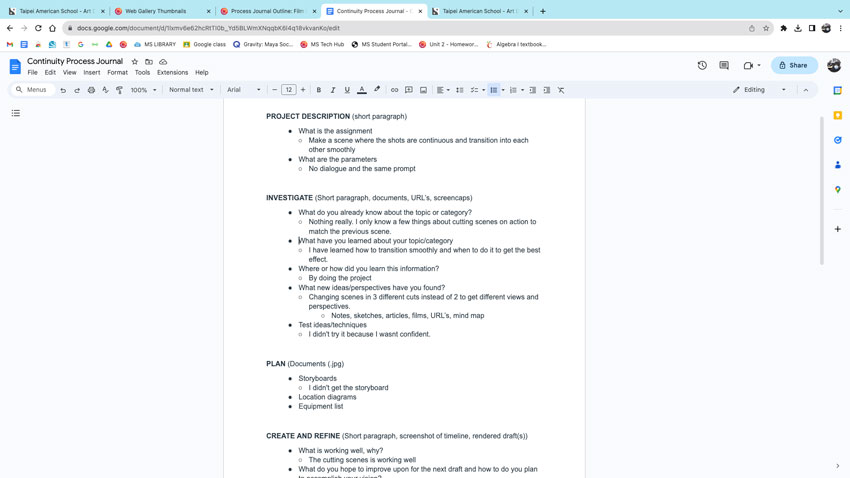Viewport: 850px width, 478px height.
Task: Click the Undo icon in the toolbar
Action: [63, 90]
